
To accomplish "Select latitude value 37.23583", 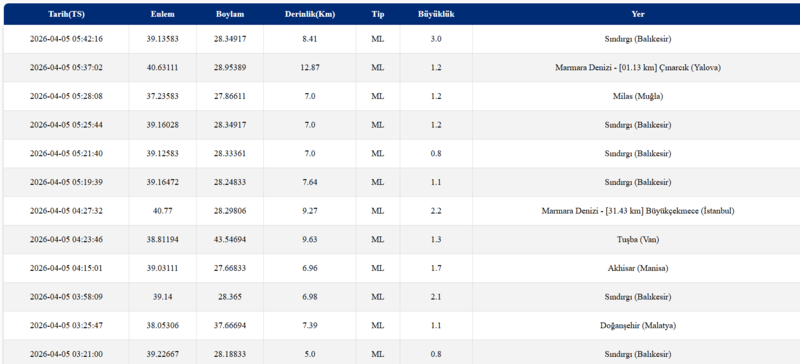I will pos(163,96).
